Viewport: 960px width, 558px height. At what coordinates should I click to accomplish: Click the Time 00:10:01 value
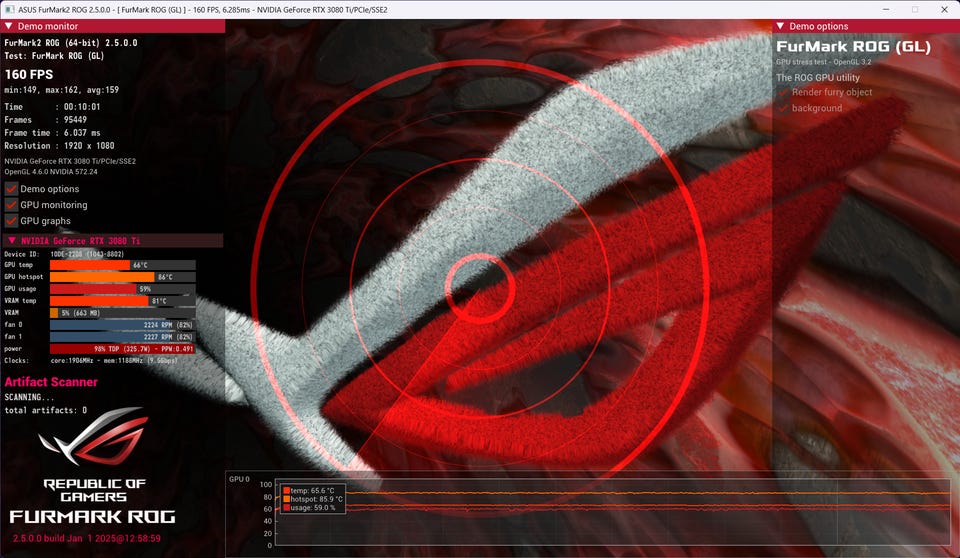(82, 107)
